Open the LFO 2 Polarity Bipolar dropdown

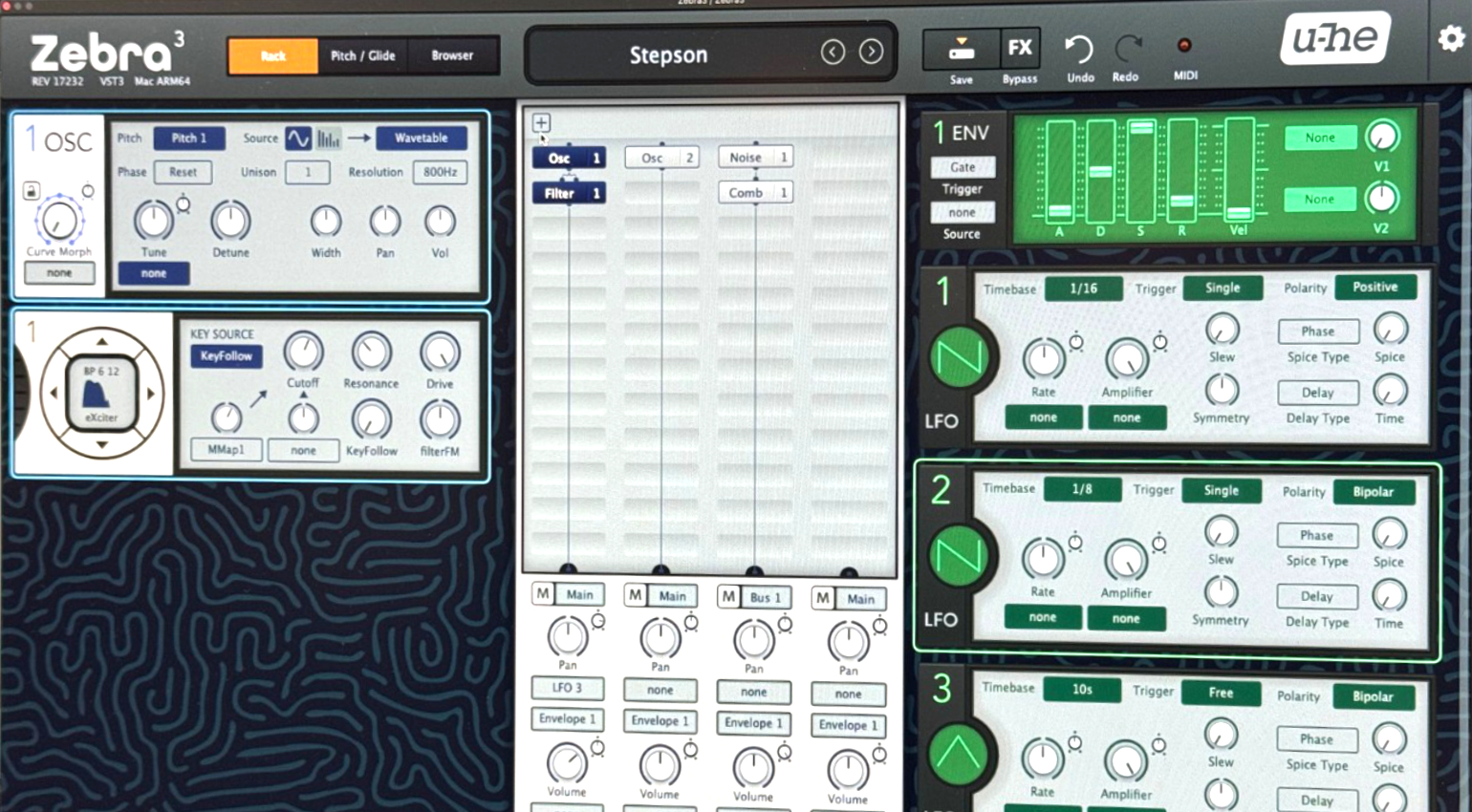[1373, 492]
